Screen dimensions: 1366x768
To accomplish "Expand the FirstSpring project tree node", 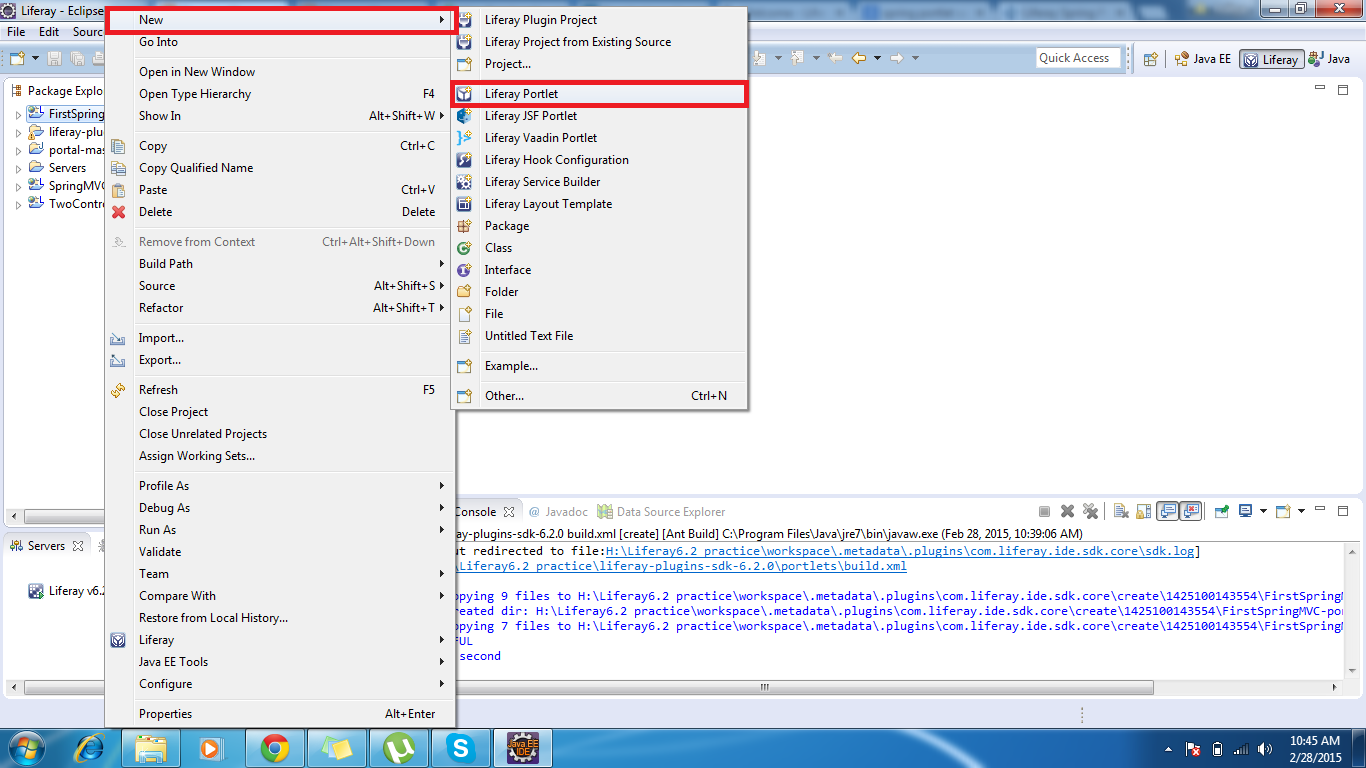I will (18, 115).
